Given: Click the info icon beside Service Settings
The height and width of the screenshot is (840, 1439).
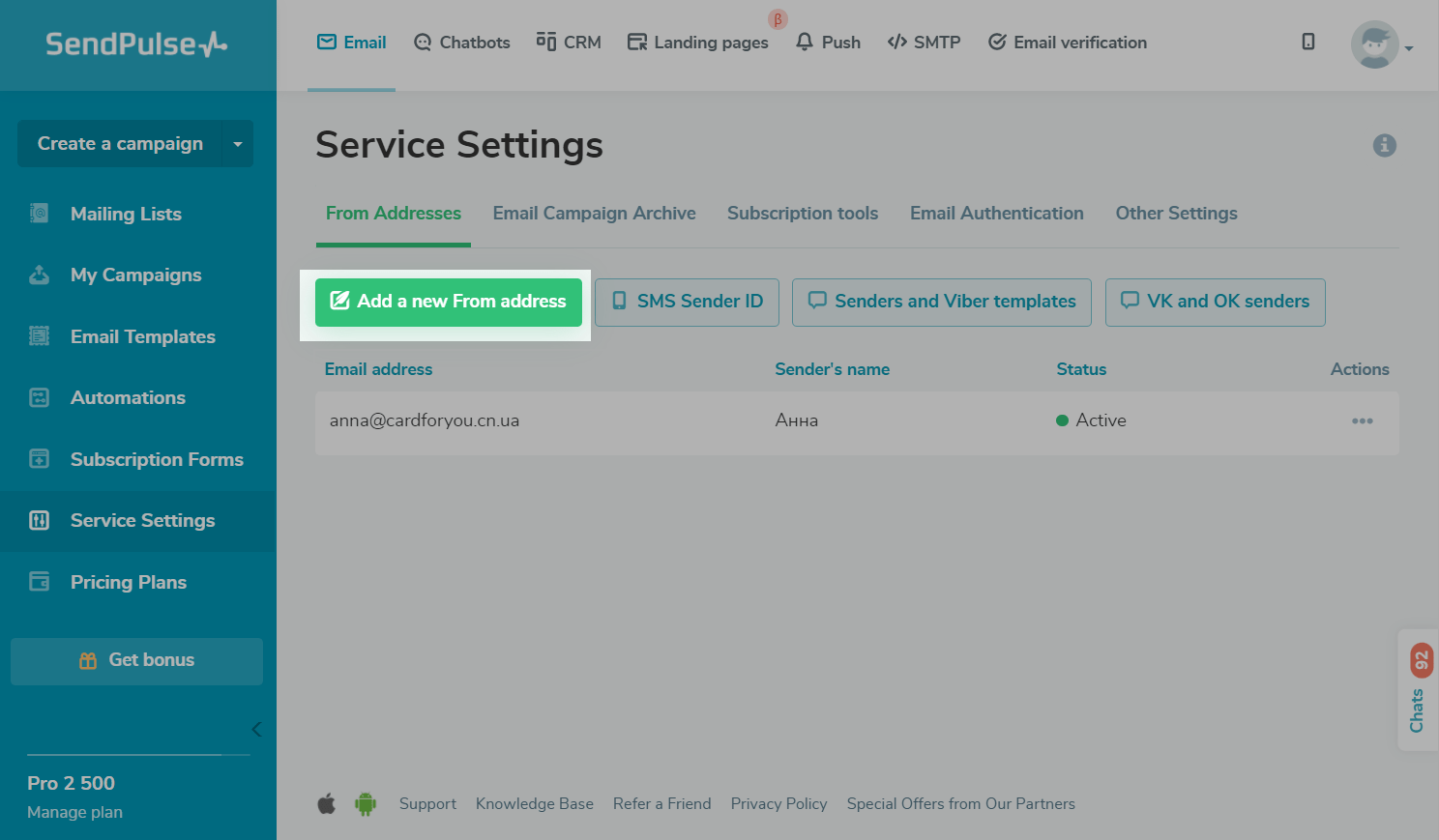Looking at the screenshot, I should [x=1384, y=145].
